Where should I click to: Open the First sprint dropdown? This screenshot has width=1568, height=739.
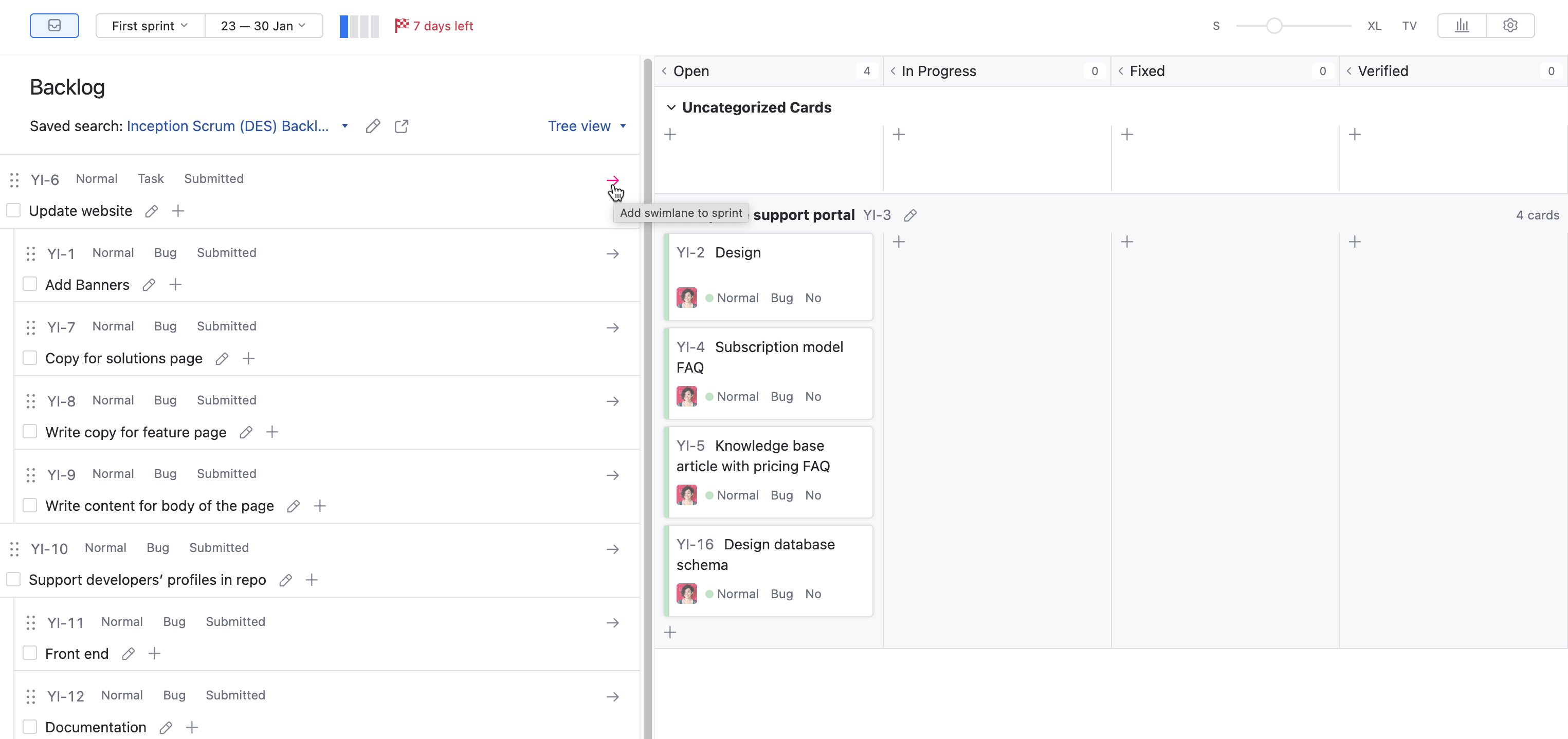[150, 26]
